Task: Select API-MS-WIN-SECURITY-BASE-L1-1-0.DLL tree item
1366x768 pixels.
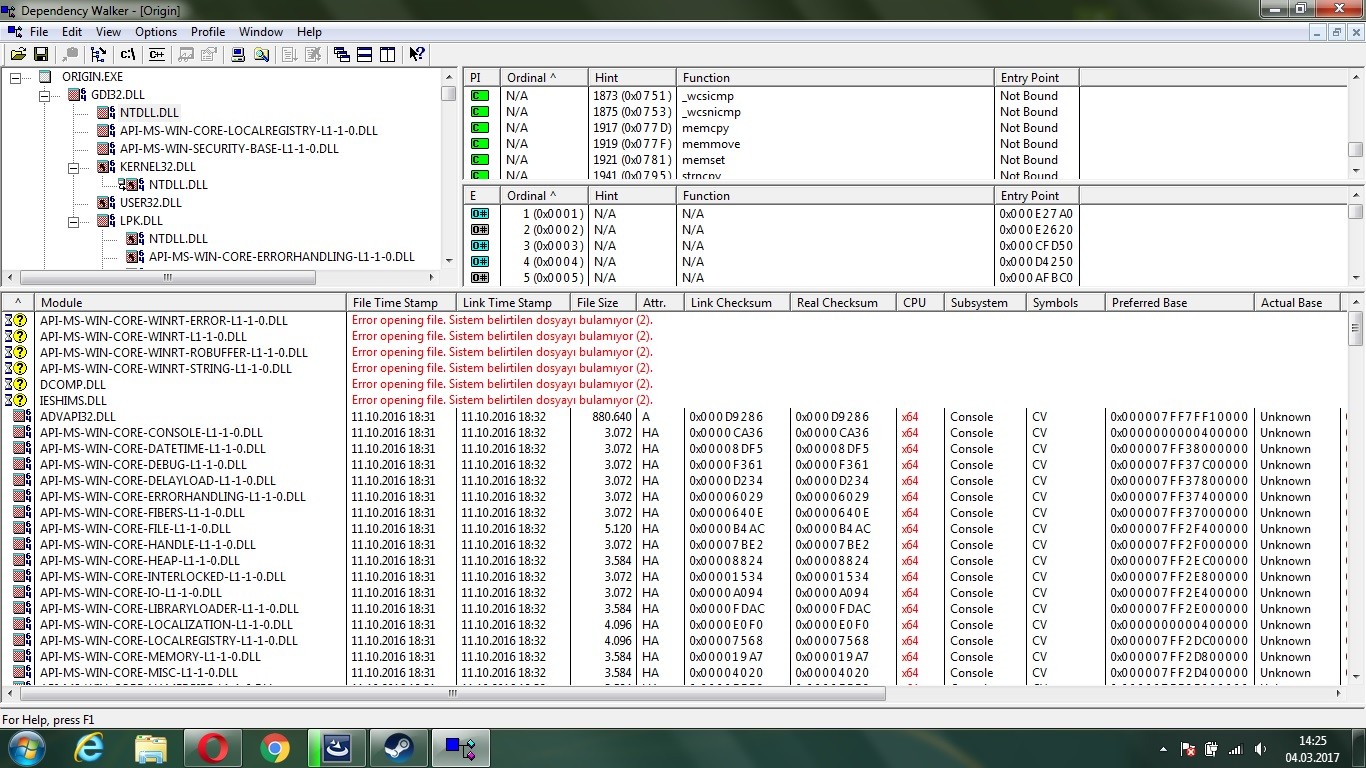Action: [x=229, y=149]
